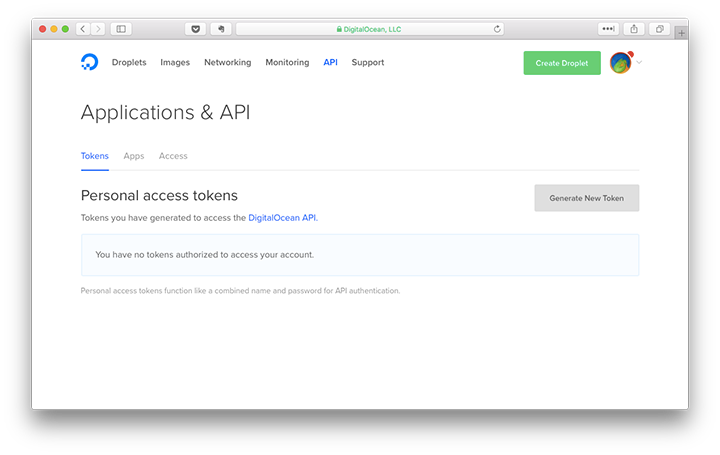Click the Safari back arrow
The height and width of the screenshot is (455, 720).
click(83, 29)
